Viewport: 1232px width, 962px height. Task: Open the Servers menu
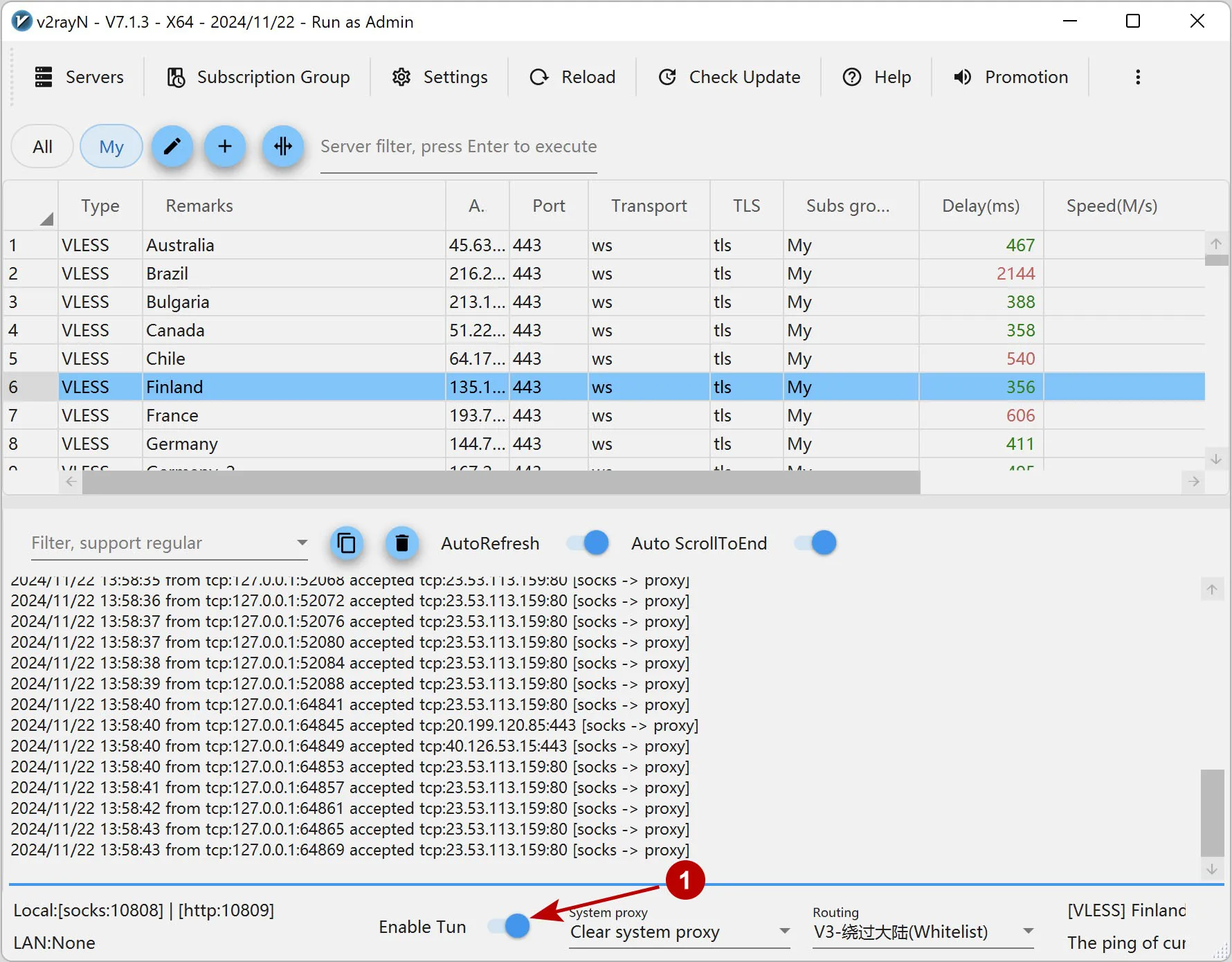79,77
